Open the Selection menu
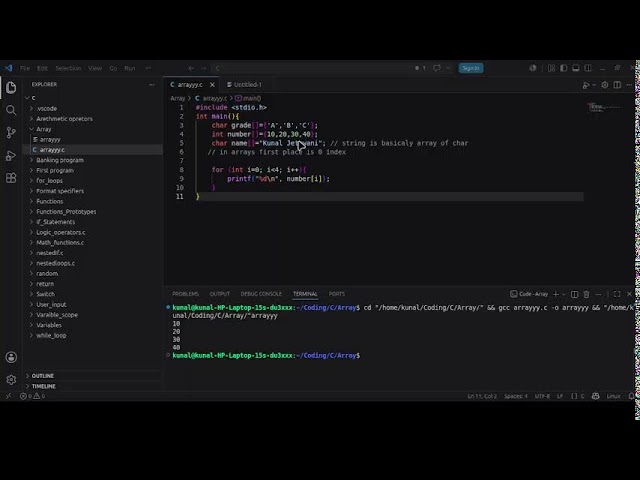 pyautogui.click(x=68, y=68)
